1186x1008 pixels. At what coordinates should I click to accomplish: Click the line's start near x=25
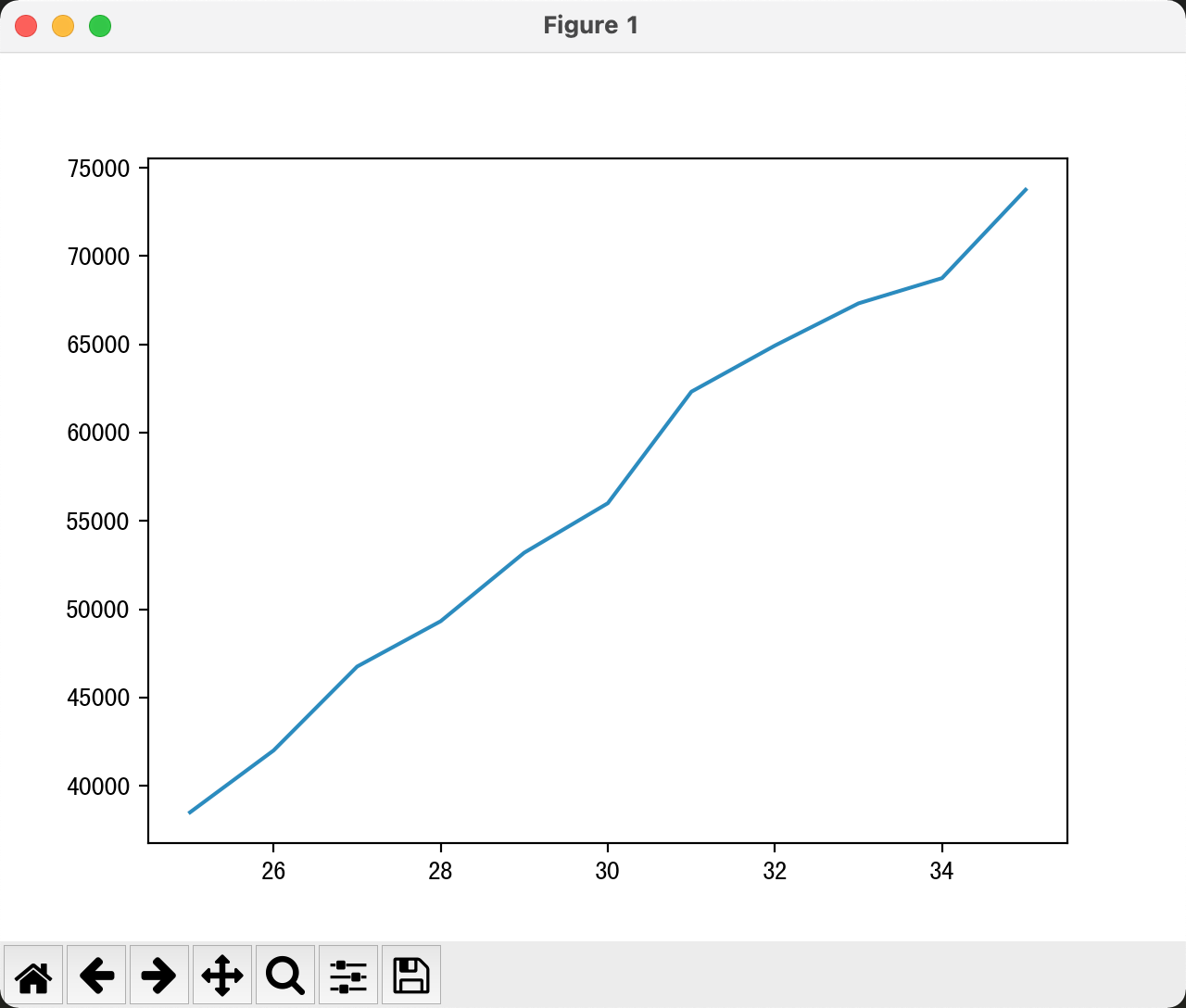coord(190,813)
